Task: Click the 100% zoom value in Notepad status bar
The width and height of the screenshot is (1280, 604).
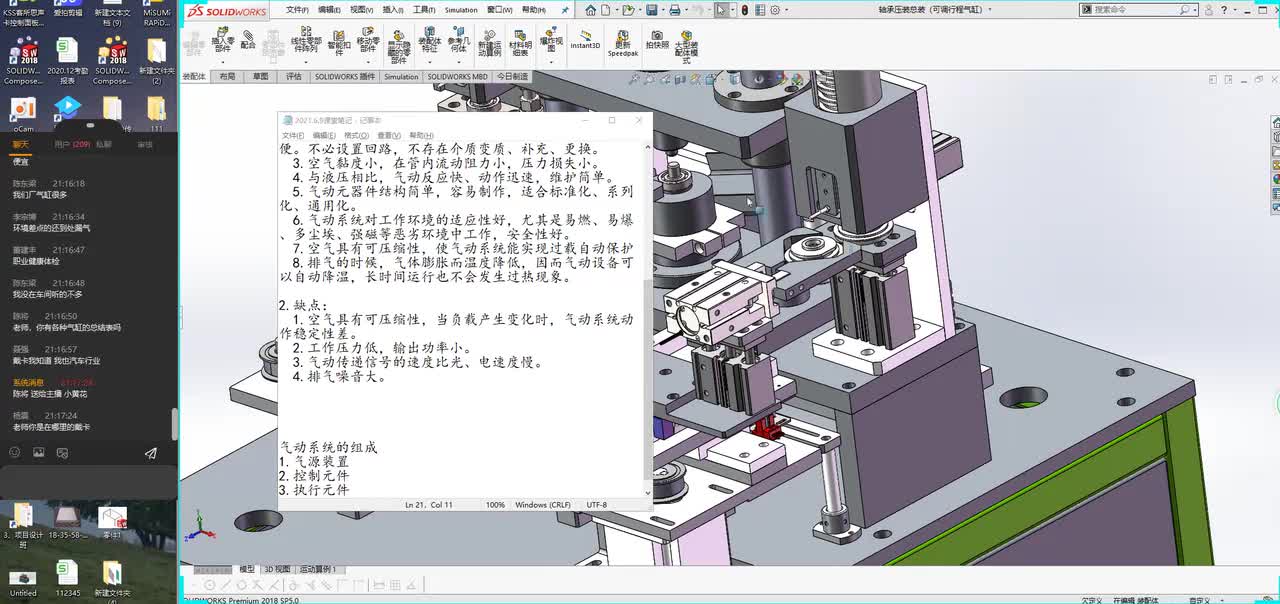Action: click(495, 505)
